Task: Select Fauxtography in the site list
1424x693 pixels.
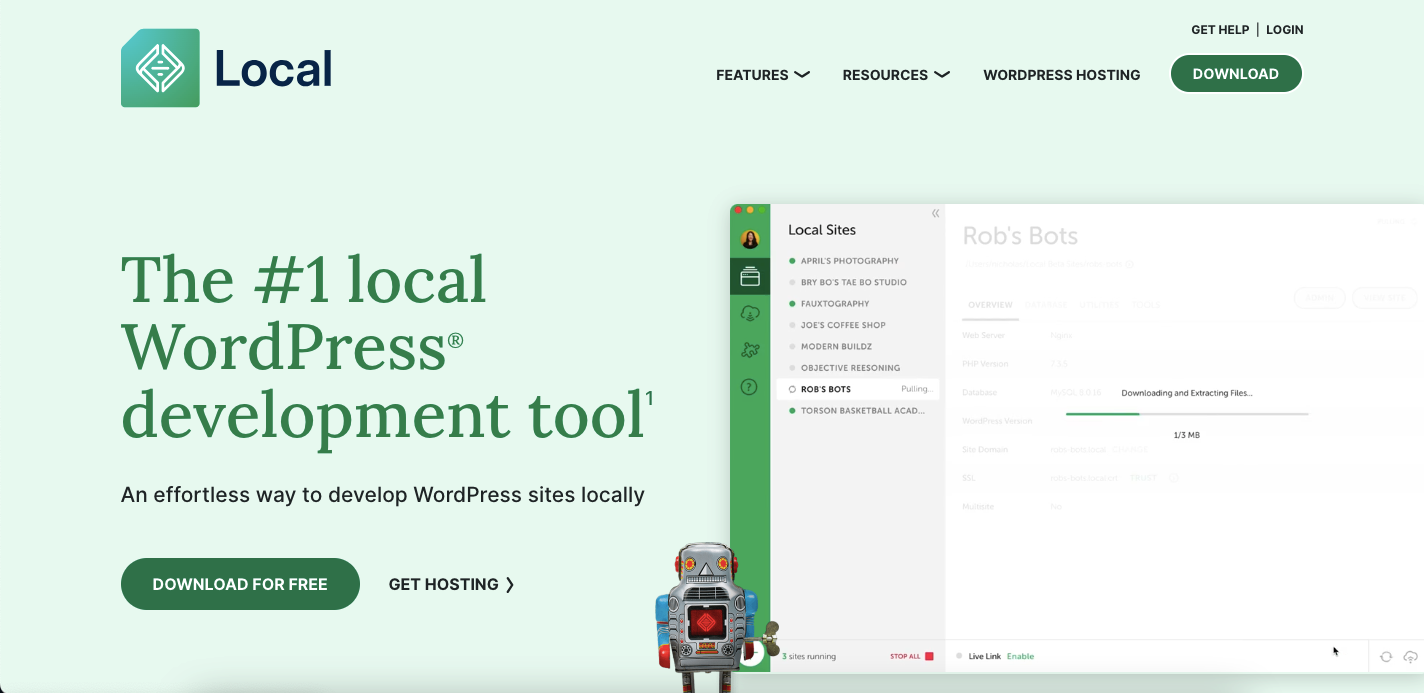Action: 835,304
